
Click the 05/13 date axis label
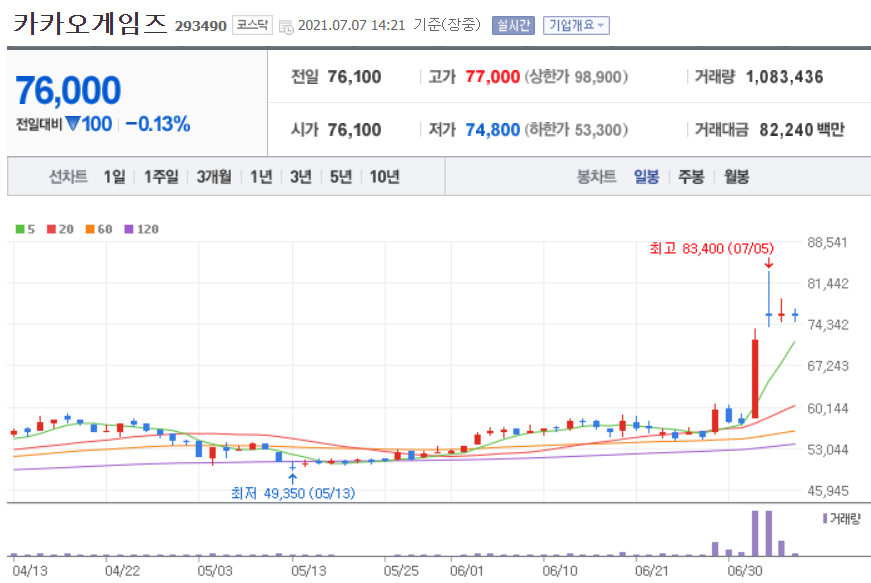pos(309,571)
